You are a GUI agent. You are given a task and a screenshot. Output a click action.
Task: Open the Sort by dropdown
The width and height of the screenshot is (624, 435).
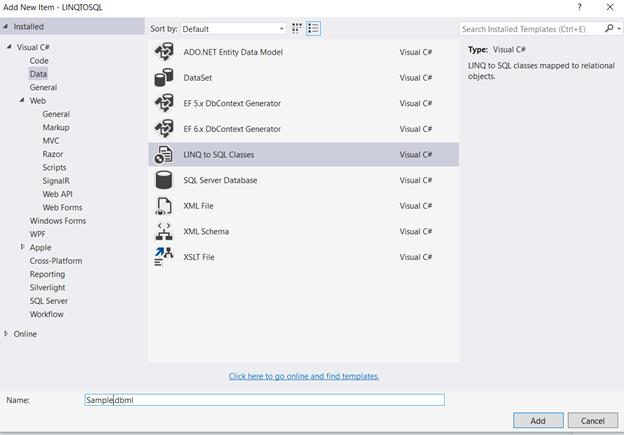(234, 29)
